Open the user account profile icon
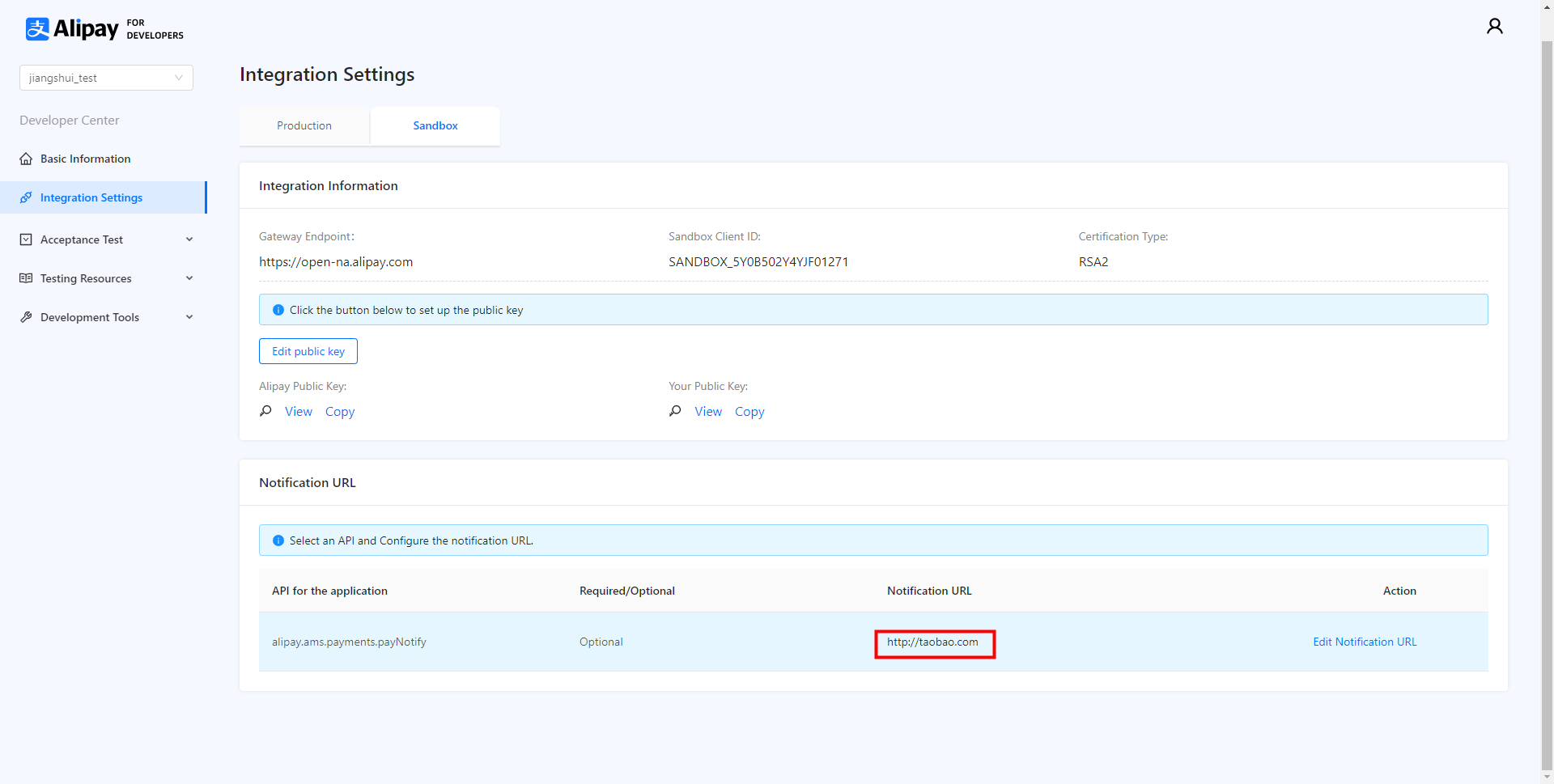Screen dimensions: 1554x784 1494,27
